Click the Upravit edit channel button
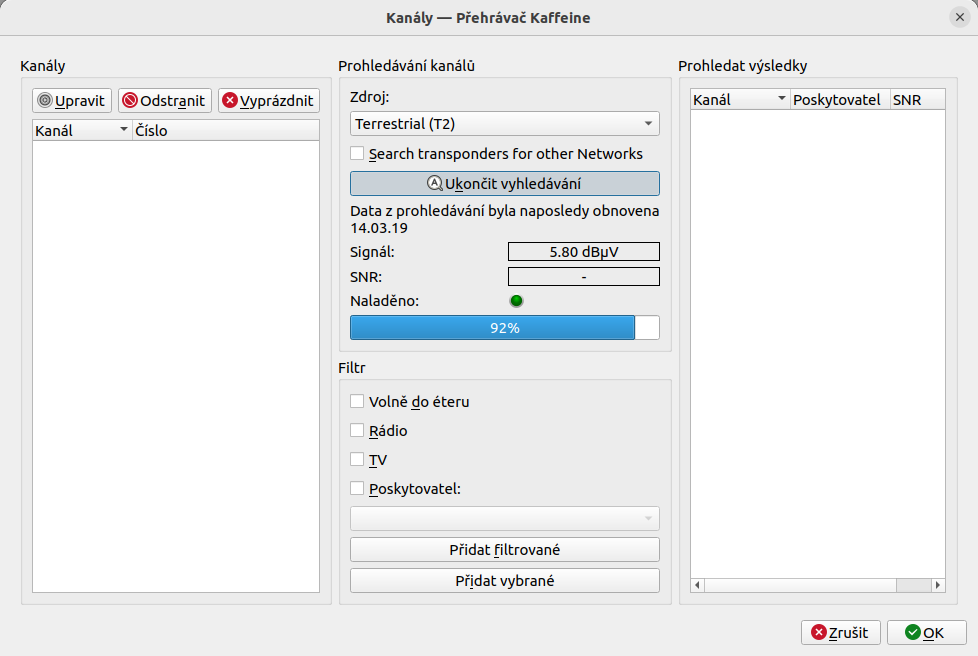Viewport: 978px width, 656px height. coord(72,100)
